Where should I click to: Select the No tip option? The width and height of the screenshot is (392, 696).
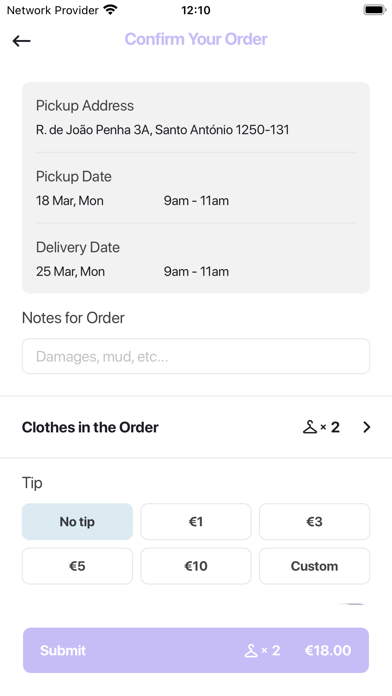pyautogui.click(x=77, y=522)
